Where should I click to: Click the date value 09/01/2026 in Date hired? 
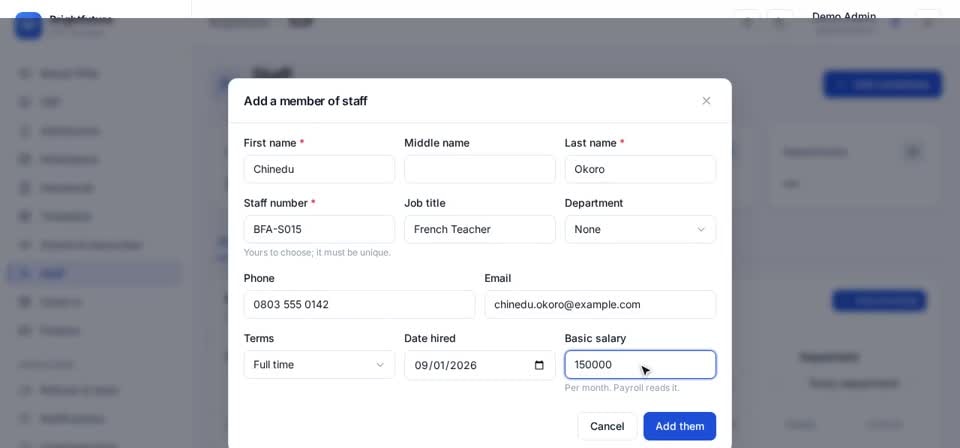(445, 365)
